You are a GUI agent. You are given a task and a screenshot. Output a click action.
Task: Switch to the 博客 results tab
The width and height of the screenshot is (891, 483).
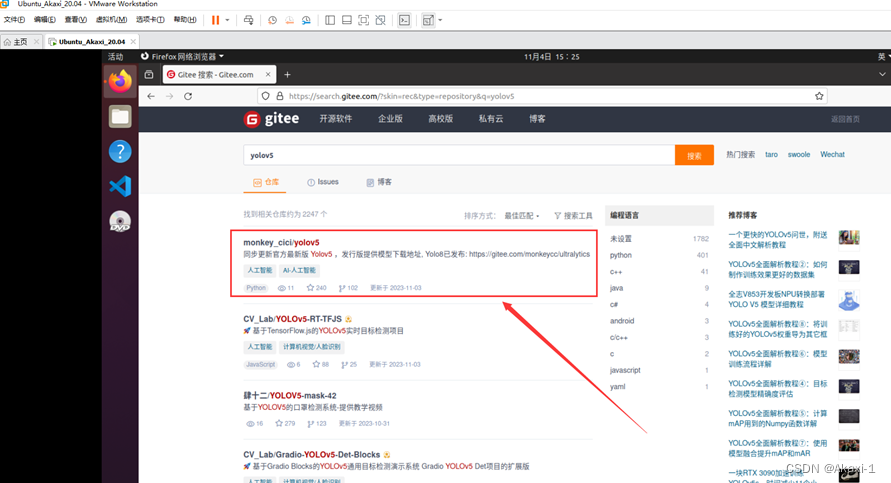click(379, 182)
